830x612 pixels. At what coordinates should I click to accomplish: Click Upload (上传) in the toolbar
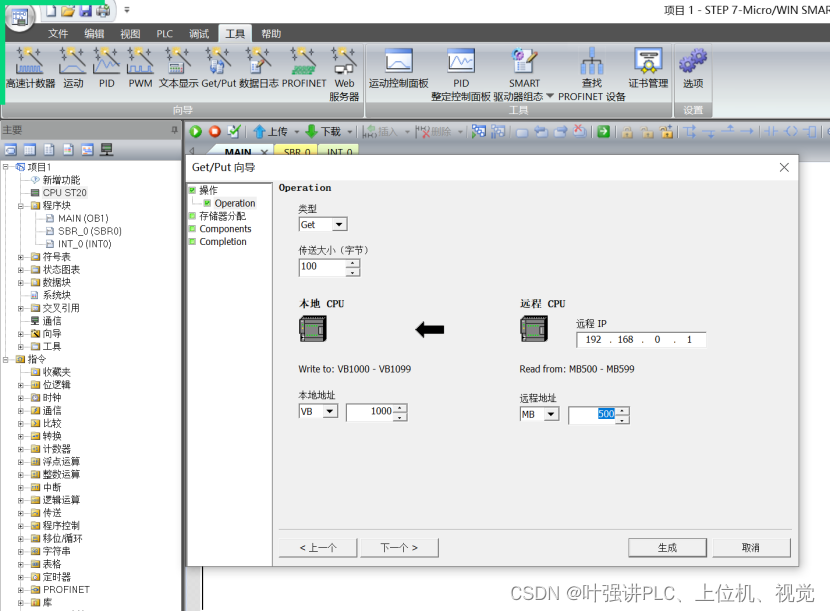tap(270, 131)
